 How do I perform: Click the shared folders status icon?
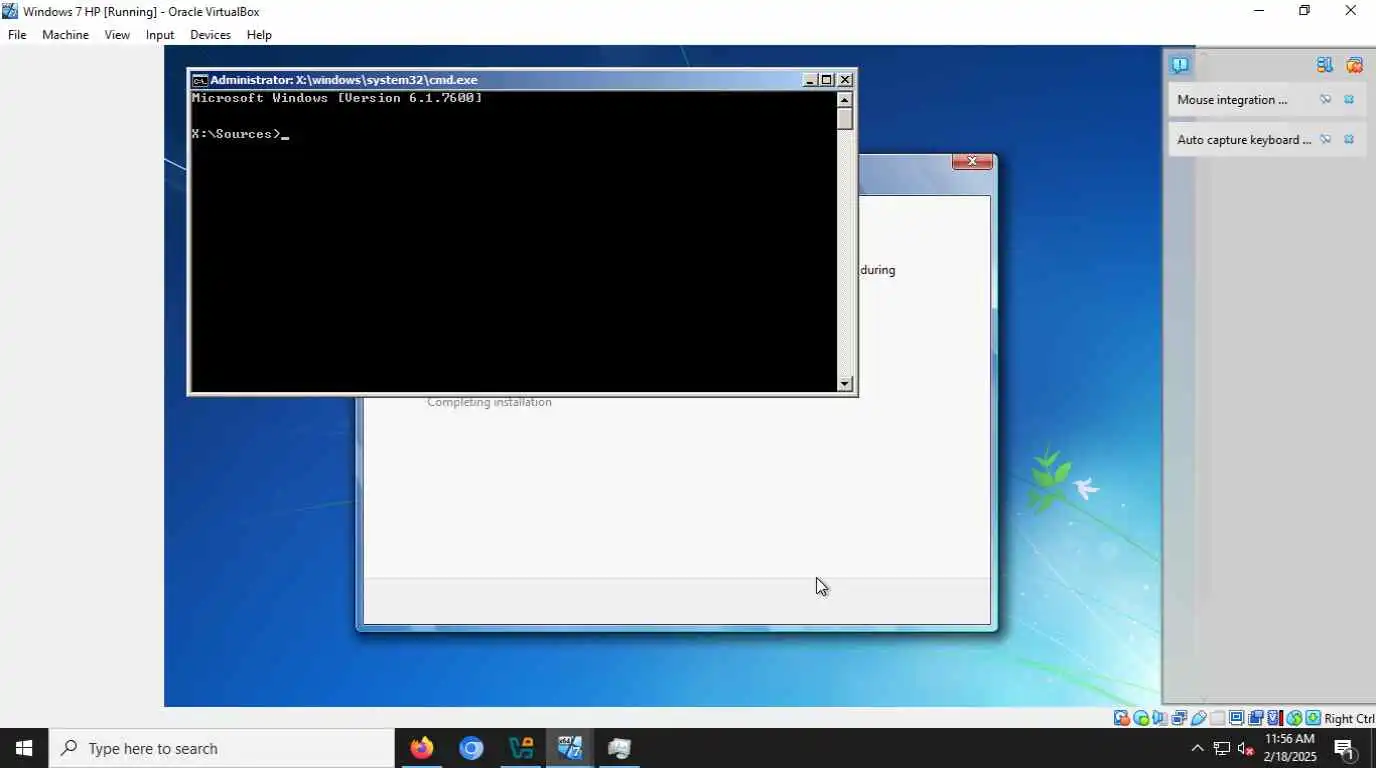point(1217,718)
